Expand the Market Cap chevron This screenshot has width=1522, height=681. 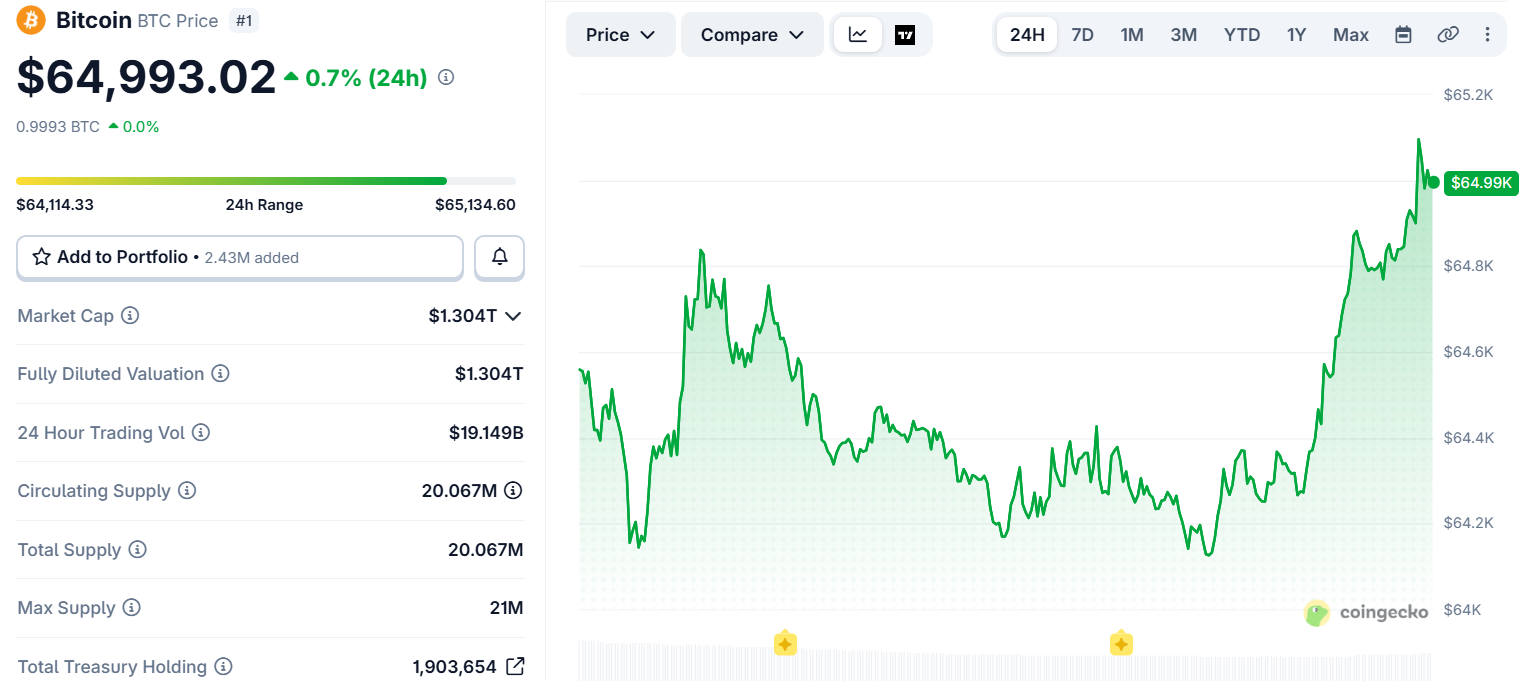[513, 316]
